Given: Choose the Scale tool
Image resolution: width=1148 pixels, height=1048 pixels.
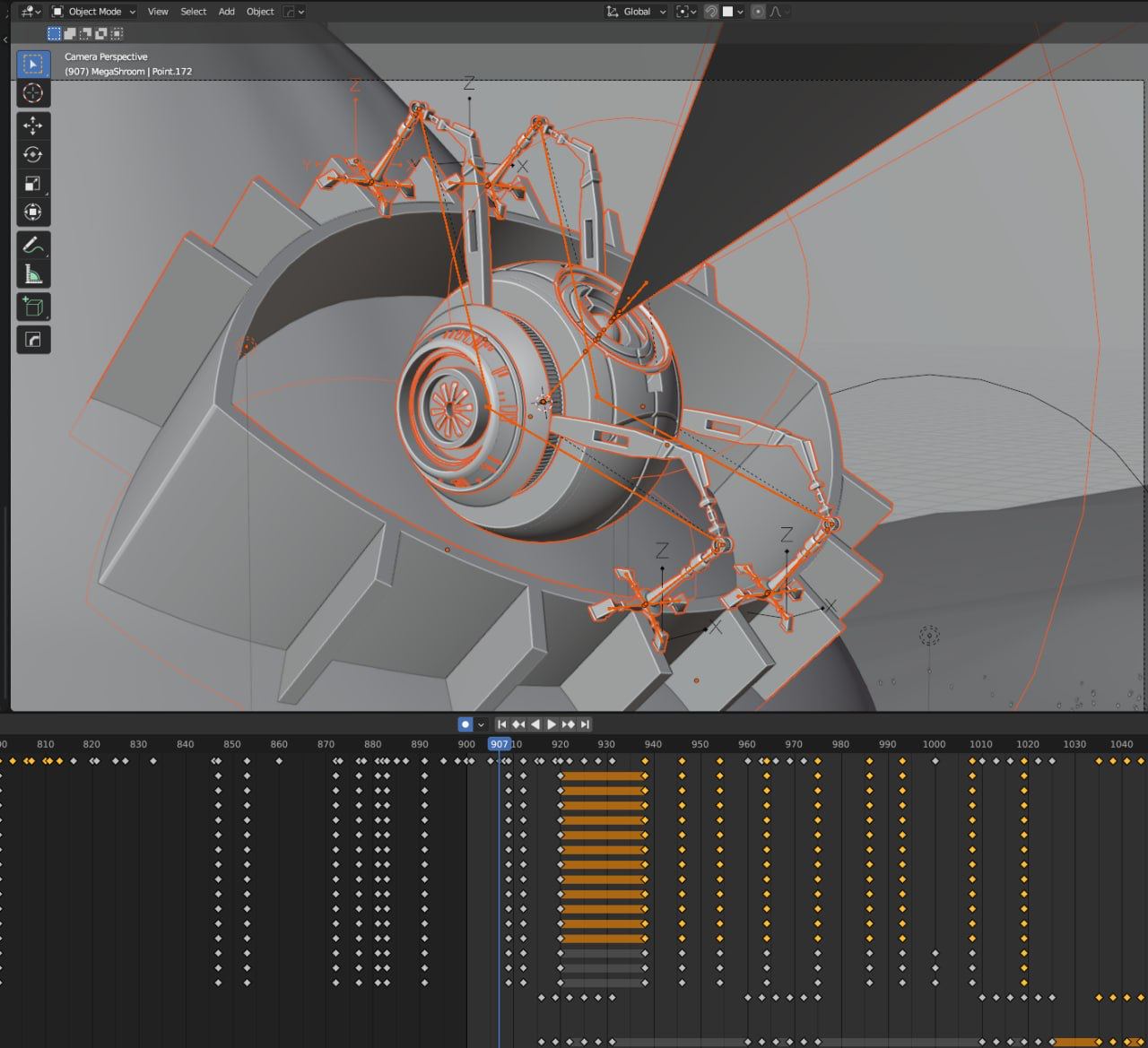Looking at the screenshot, I should (x=32, y=184).
